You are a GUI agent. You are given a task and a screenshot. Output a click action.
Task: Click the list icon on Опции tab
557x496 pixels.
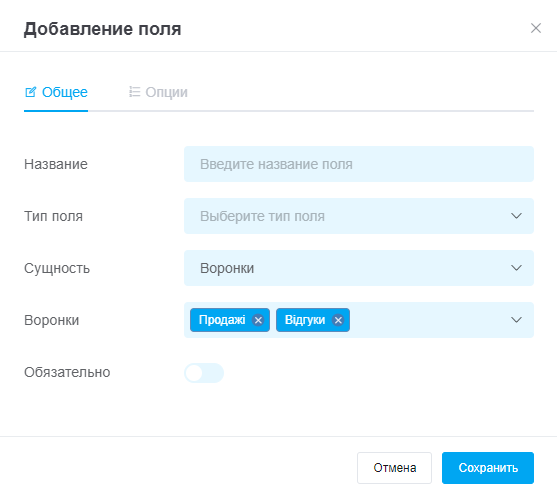[x=134, y=92]
